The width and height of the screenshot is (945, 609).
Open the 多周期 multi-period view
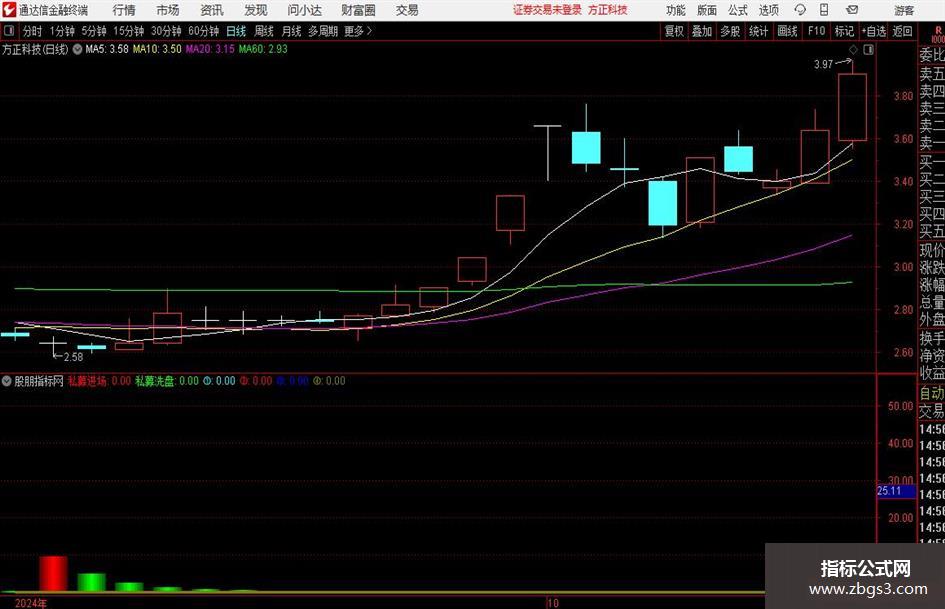click(x=322, y=31)
